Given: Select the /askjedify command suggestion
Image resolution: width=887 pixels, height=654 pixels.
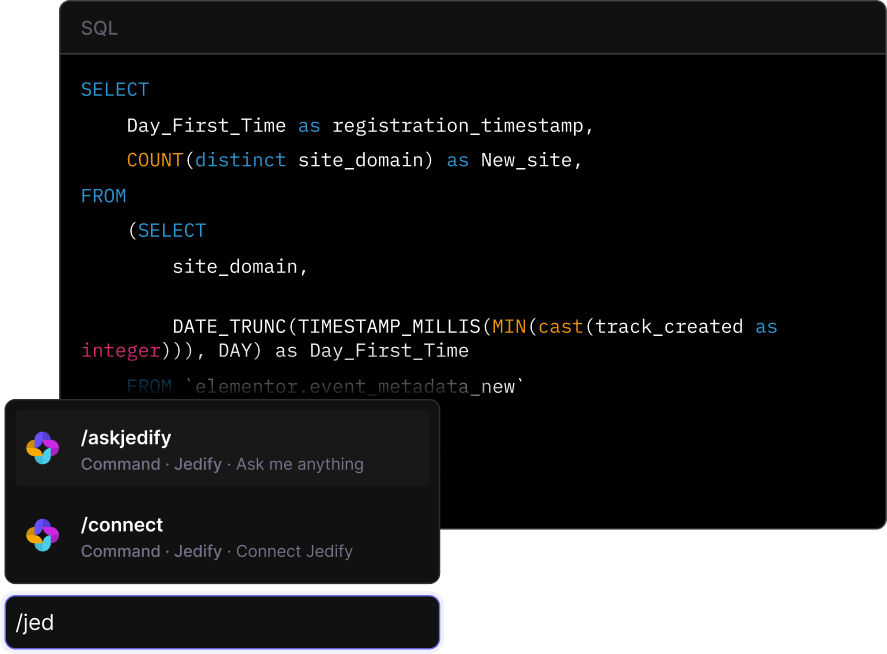Looking at the screenshot, I should pos(222,449).
